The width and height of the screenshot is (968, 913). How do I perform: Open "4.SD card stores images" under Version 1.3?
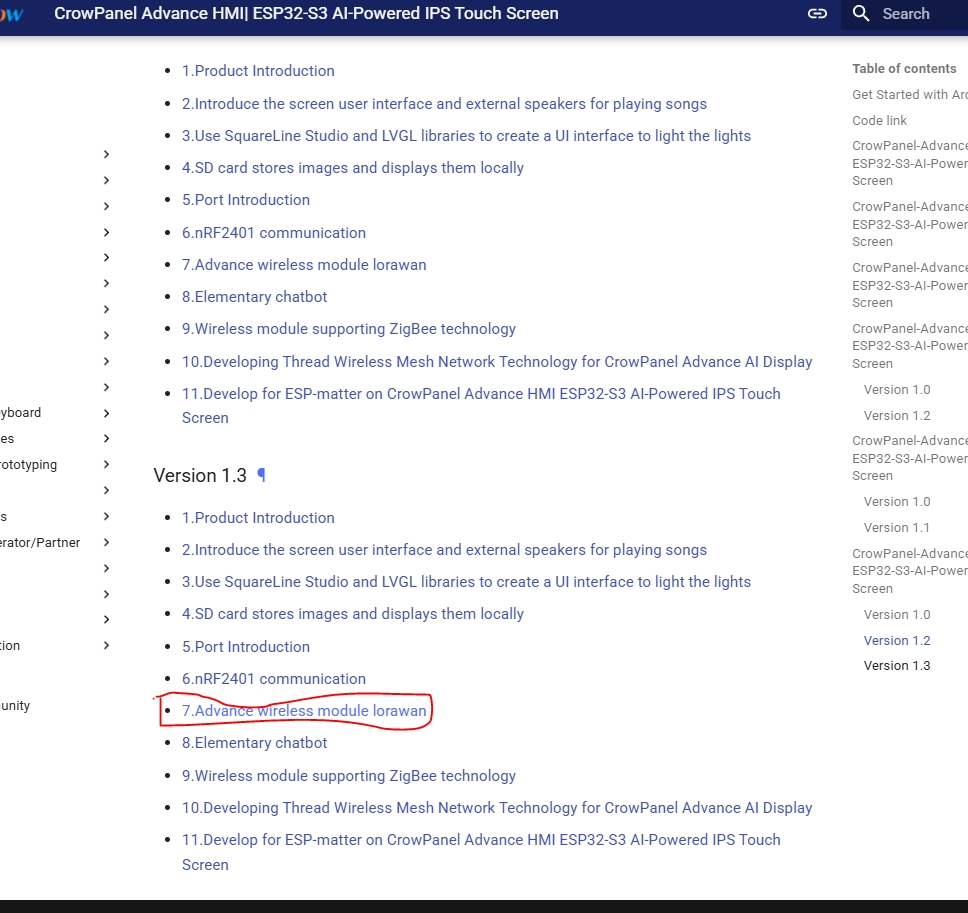[x=353, y=614]
